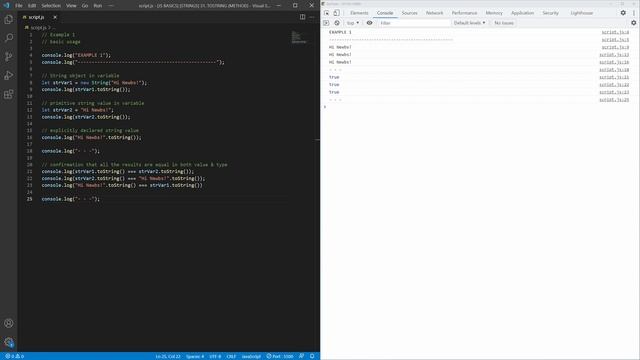Open the View menu
This screenshot has width=640, height=360.
(71, 6)
